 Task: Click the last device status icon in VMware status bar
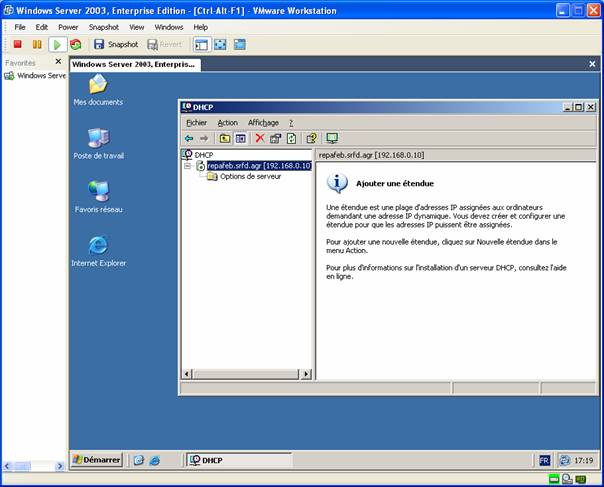pyautogui.click(x=581, y=479)
